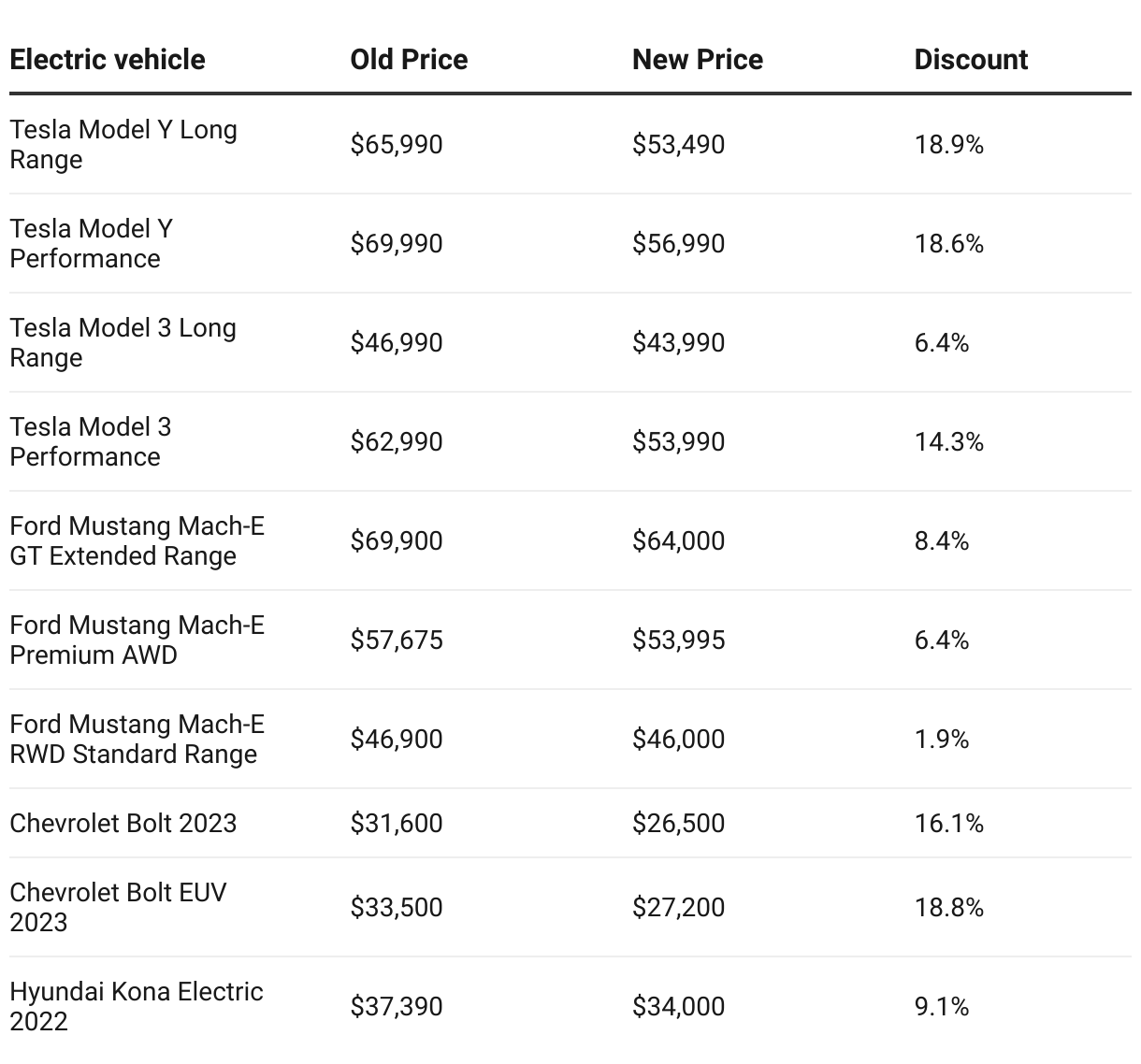
Task: Select the 9.1% discount value
Action: point(941,1007)
